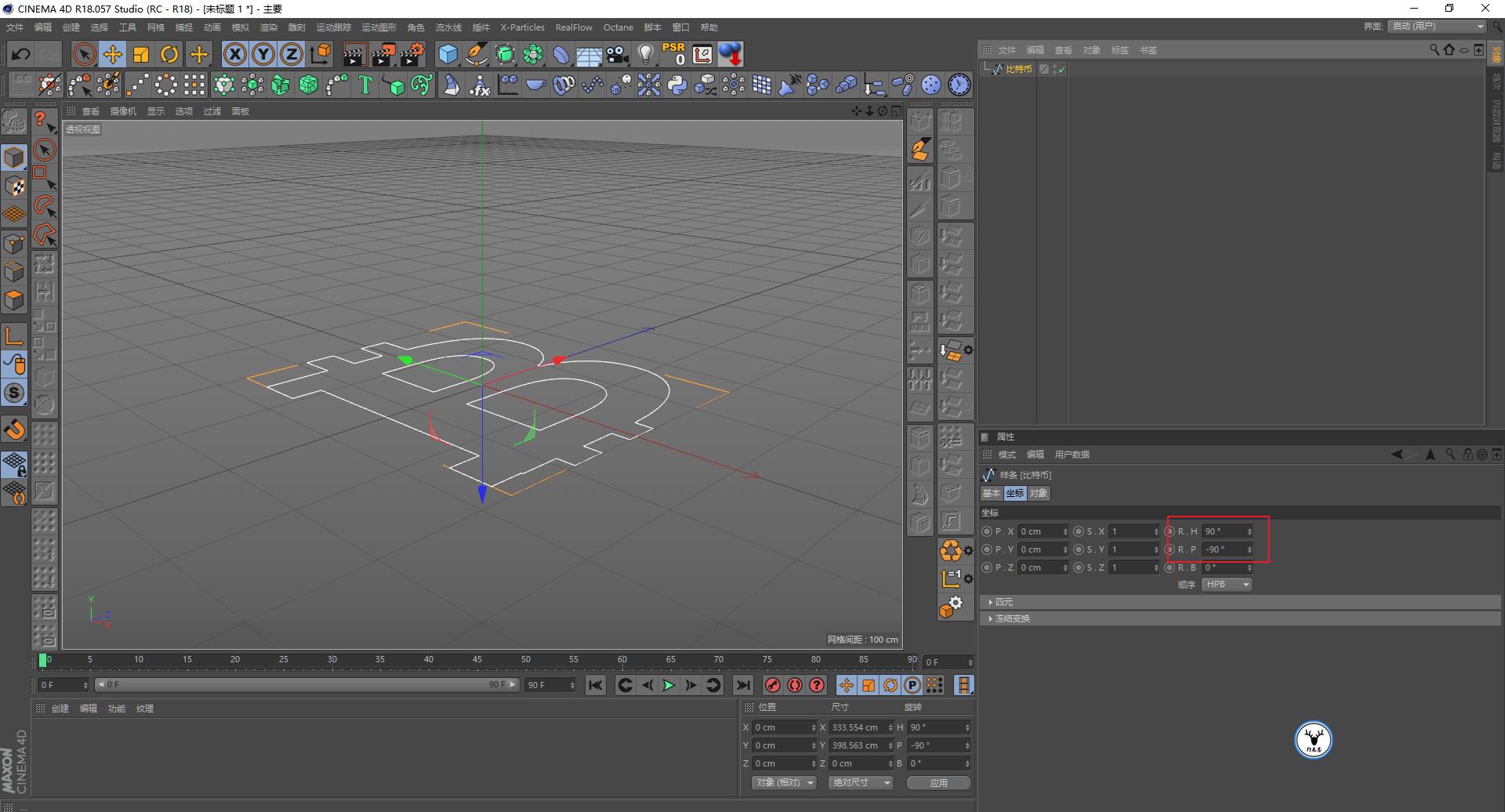Click frame 45 on the timeline ruler
The height and width of the screenshot is (812, 1505).
coord(477,661)
